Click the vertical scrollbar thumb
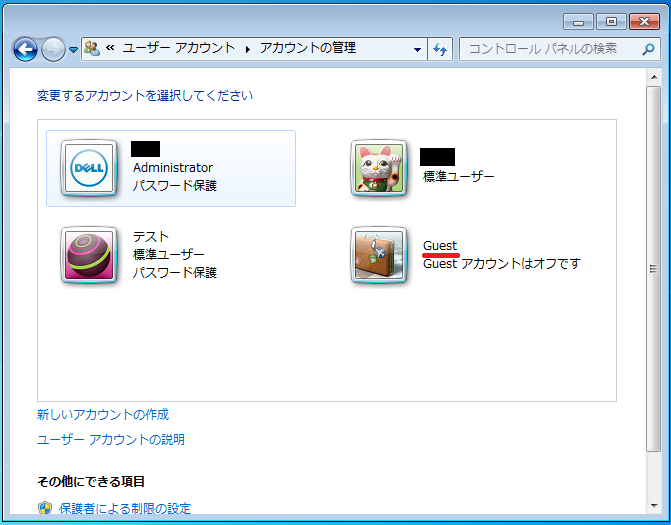Viewport: 671px width, 525px height. (653, 269)
